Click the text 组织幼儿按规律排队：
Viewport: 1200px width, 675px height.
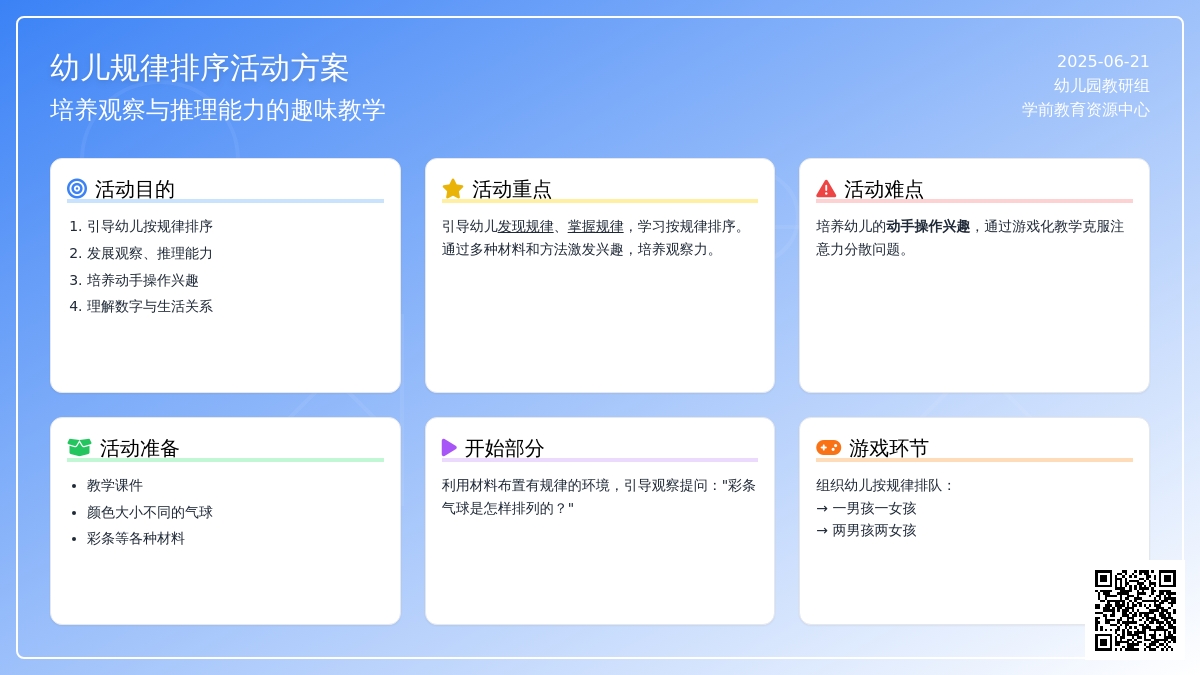click(886, 485)
